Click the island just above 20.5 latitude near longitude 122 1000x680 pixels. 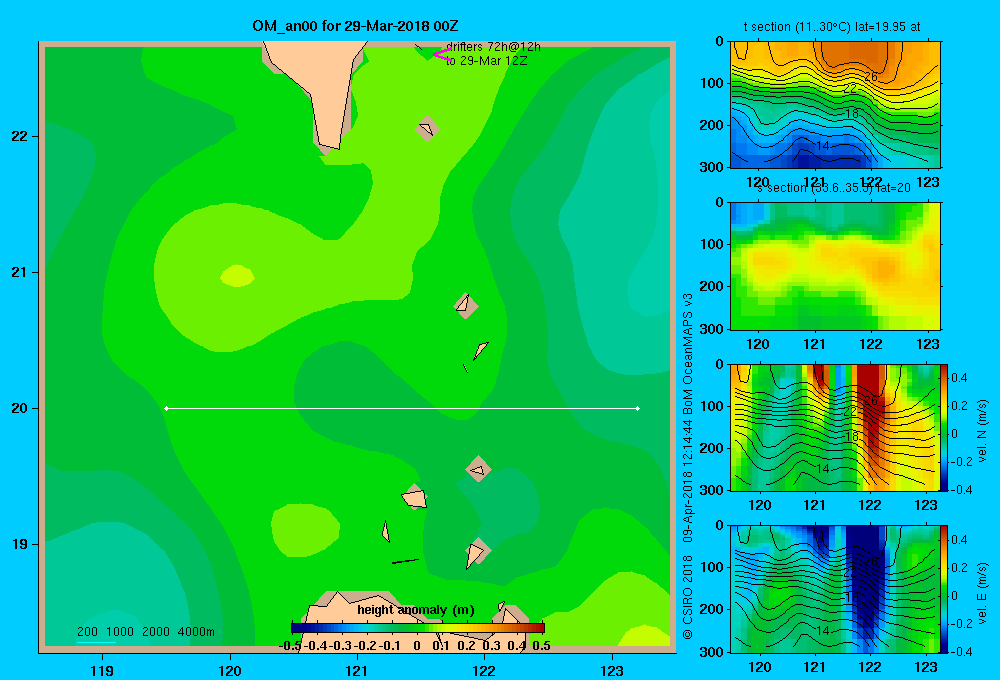[466, 306]
